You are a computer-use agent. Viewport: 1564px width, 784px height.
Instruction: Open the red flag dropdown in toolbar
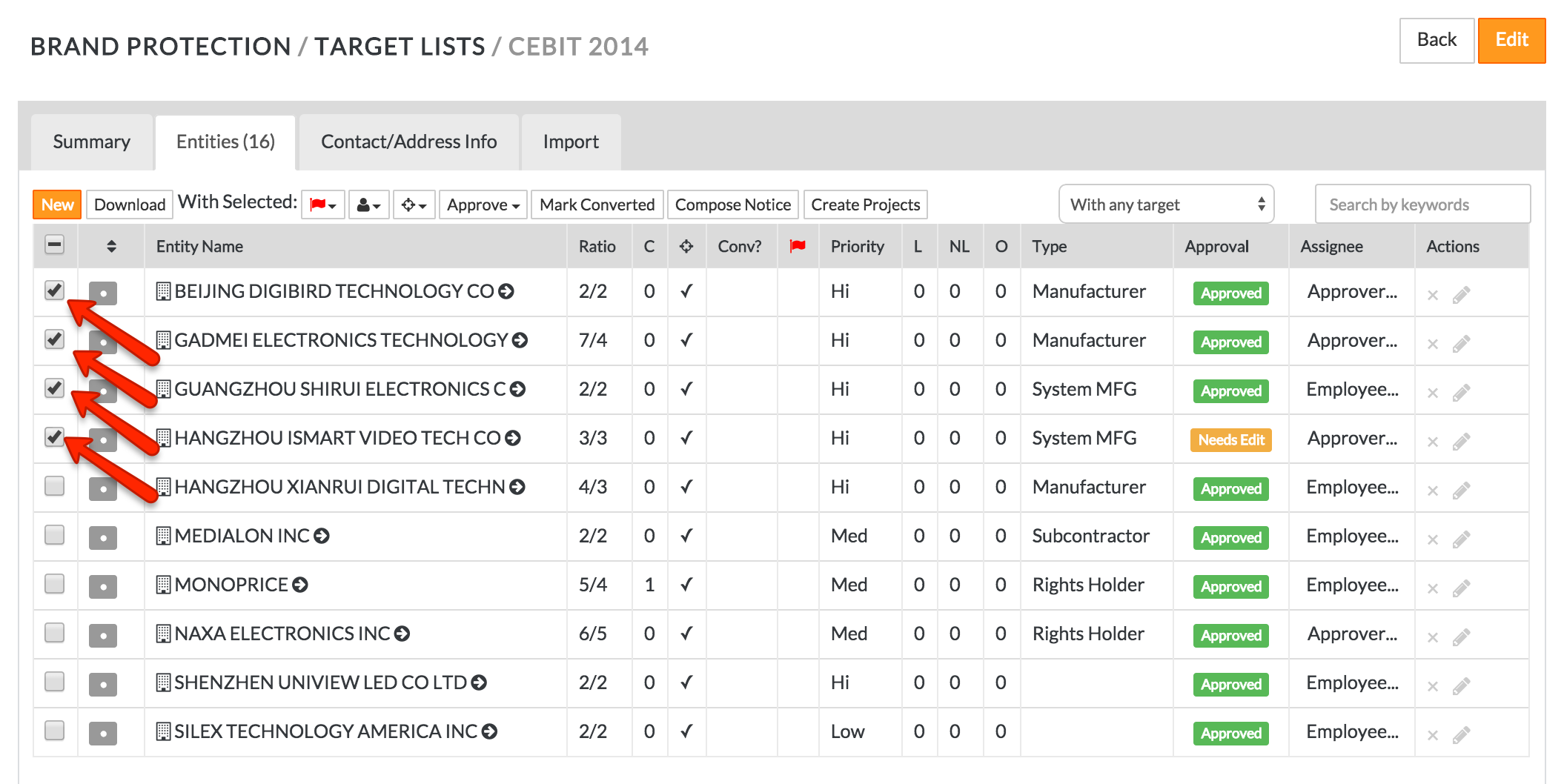(323, 205)
